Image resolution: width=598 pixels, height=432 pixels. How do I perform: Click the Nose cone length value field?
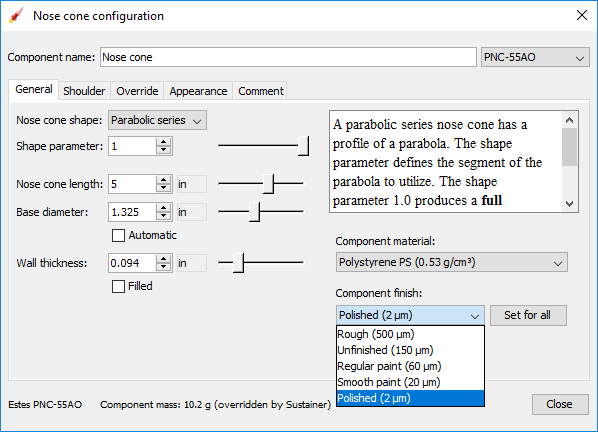tap(132, 184)
